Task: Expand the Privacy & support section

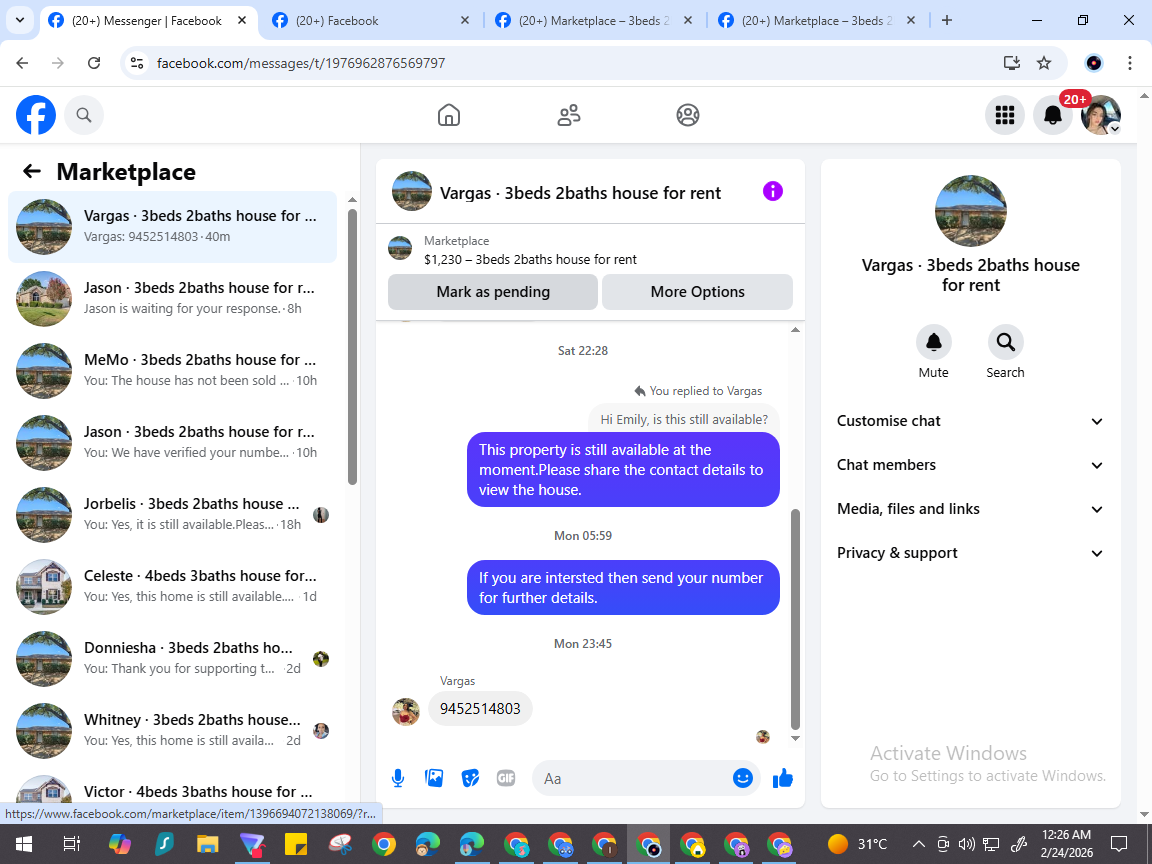Action: pyautogui.click(x=970, y=553)
